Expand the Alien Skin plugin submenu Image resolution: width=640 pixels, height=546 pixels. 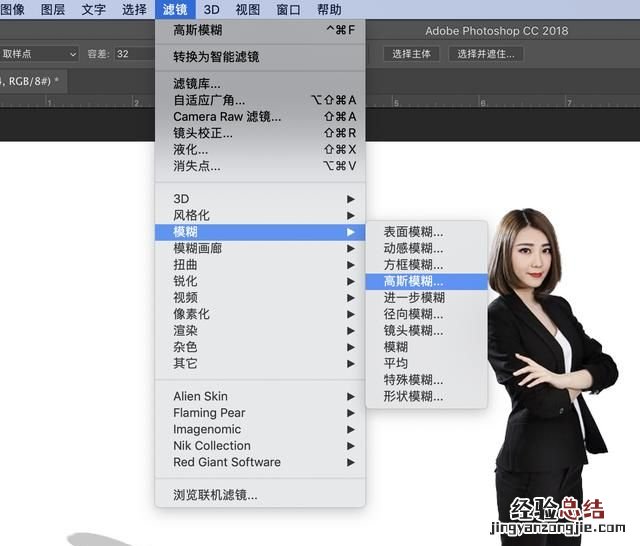(x=260, y=396)
